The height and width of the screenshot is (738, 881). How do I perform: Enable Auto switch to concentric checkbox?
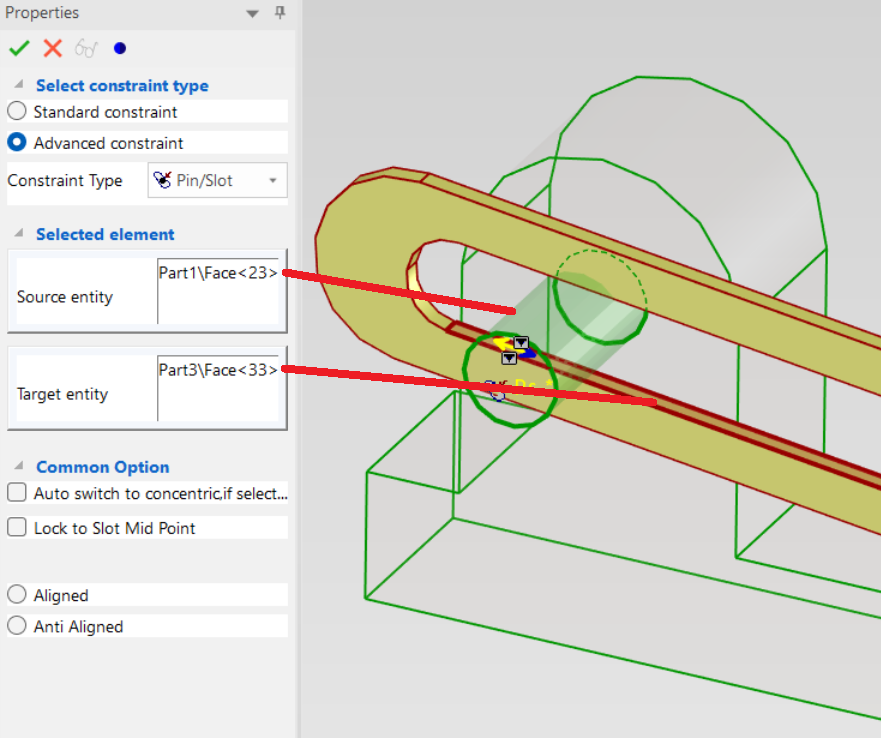pyautogui.click(x=17, y=493)
